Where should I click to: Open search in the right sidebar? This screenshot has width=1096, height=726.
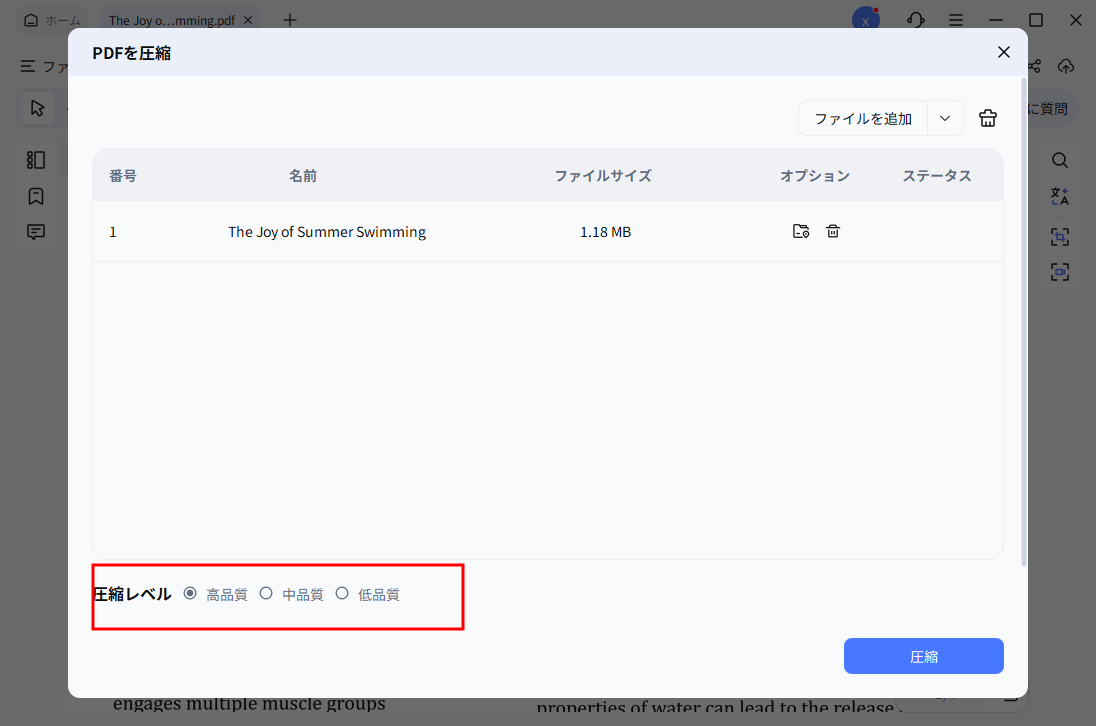[x=1060, y=159]
